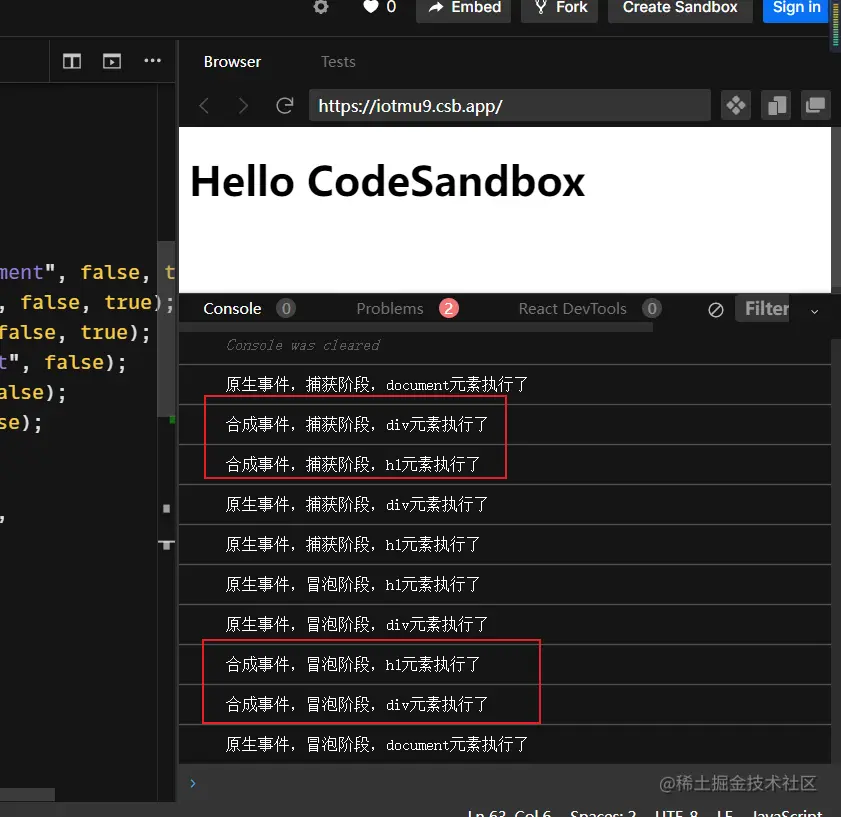
Task: Like the sandbox with the heart icon
Action: [x=371, y=7]
